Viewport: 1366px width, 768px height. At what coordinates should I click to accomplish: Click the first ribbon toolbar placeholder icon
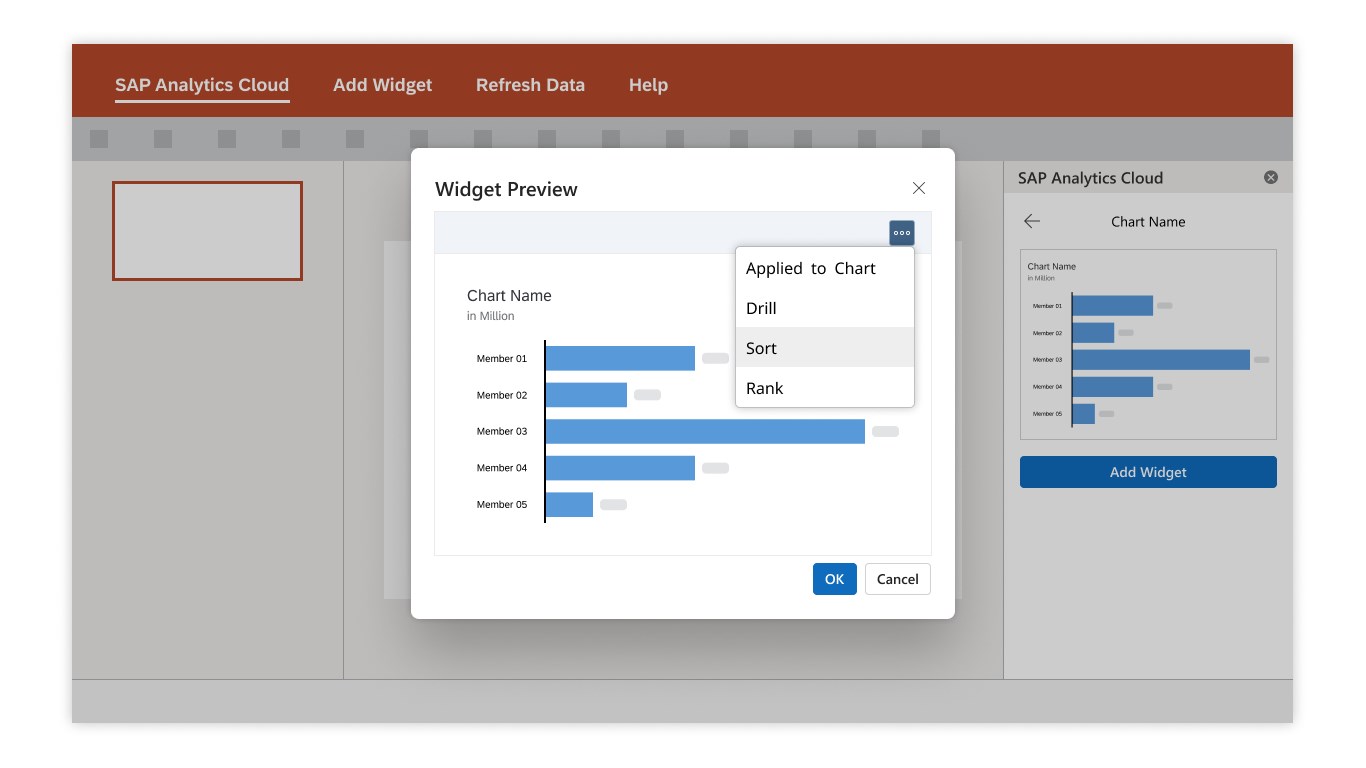point(99,139)
